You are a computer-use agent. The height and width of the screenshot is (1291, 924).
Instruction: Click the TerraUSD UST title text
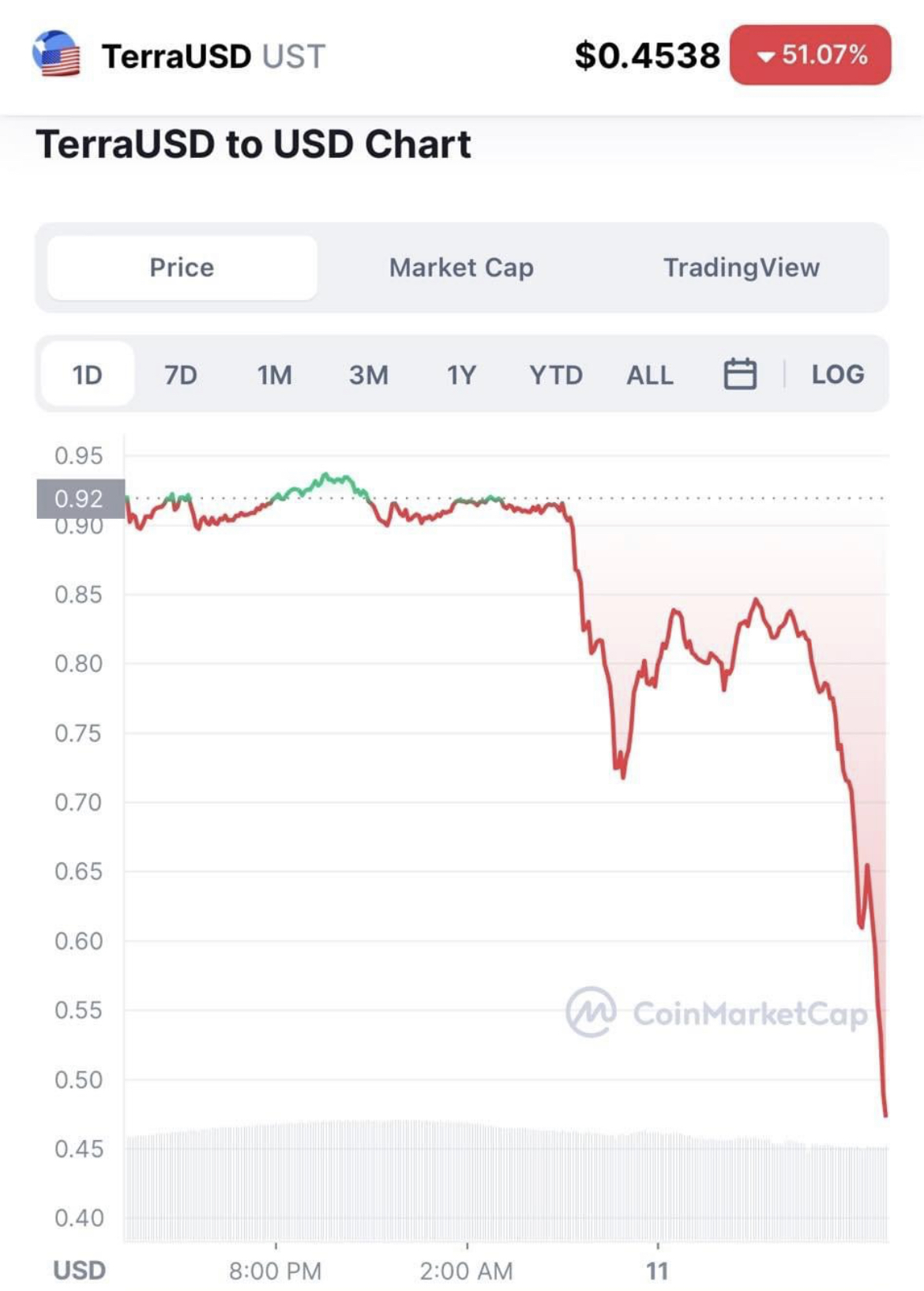(213, 56)
